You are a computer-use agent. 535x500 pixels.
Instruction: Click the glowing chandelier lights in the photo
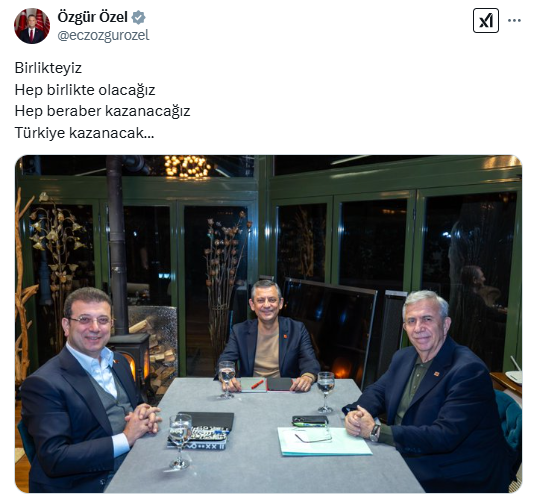point(187,166)
